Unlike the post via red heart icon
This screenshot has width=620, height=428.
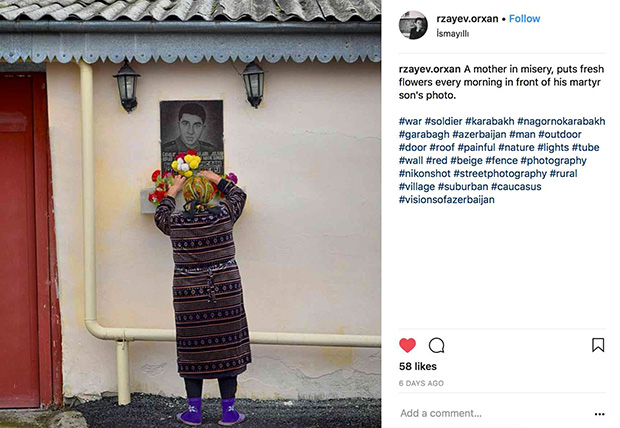click(407, 345)
